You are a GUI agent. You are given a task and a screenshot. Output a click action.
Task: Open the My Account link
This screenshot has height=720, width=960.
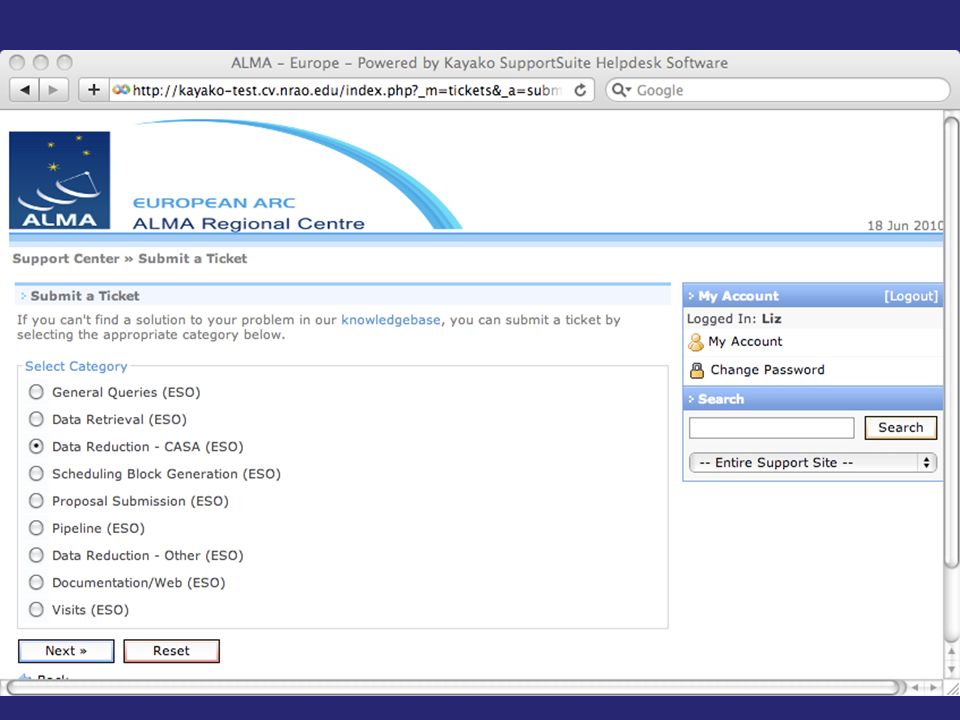745,342
